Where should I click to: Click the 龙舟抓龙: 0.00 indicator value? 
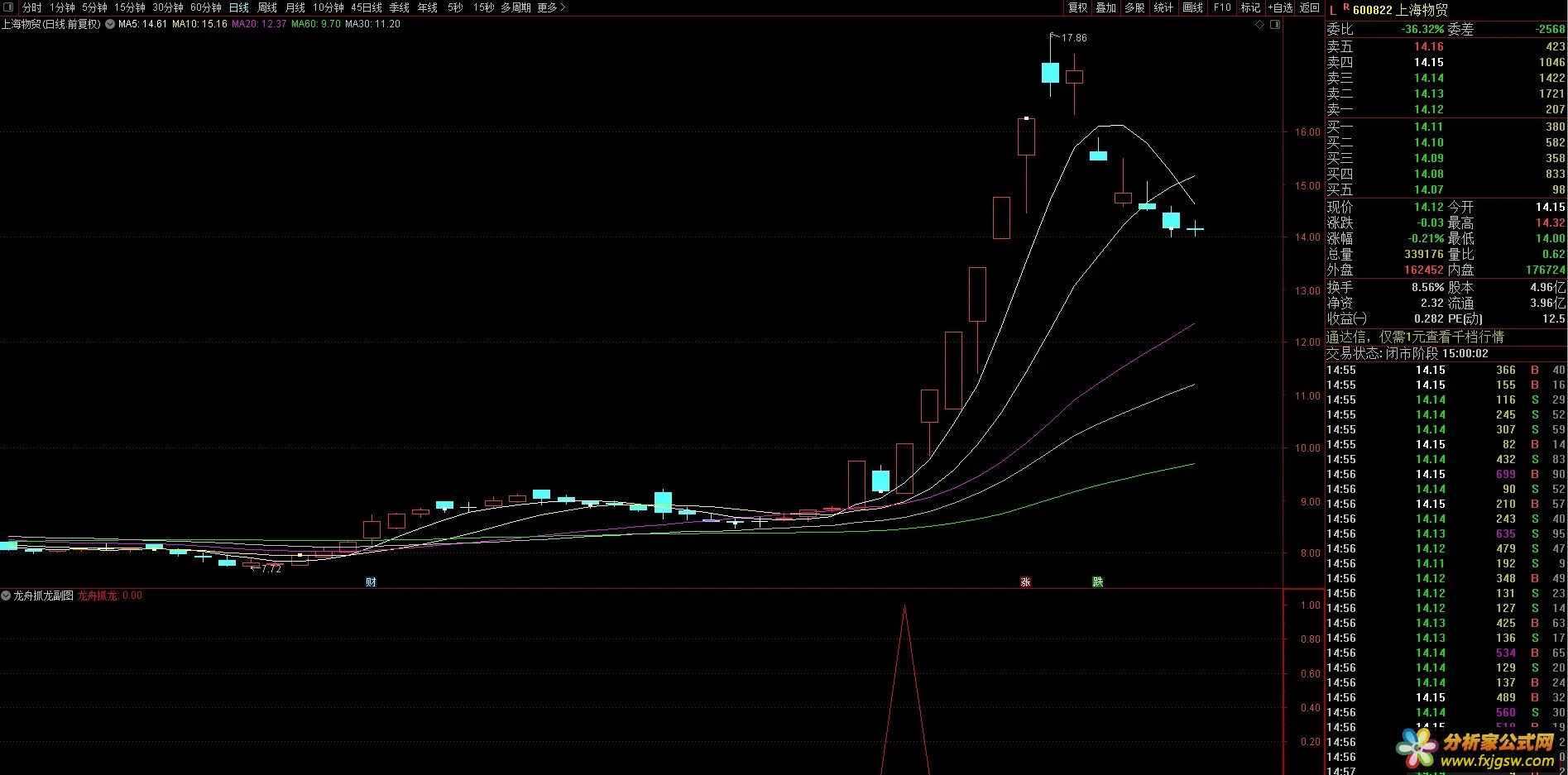tap(110, 596)
